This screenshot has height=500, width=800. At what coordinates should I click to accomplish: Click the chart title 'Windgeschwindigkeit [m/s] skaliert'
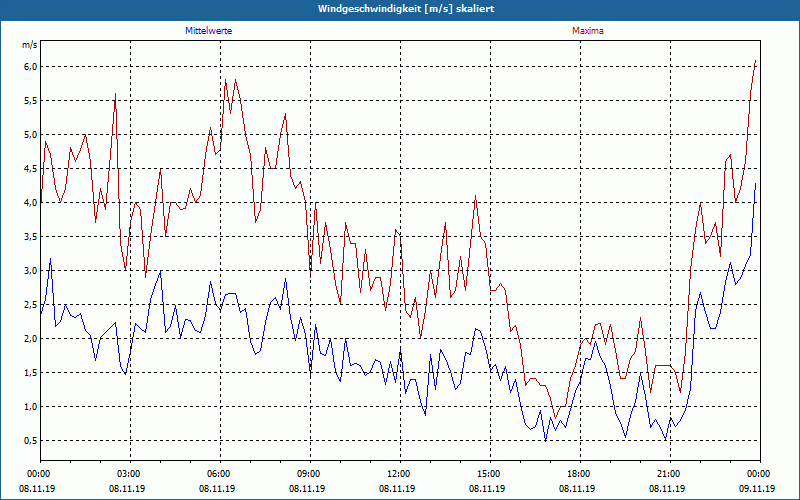tap(406, 9)
